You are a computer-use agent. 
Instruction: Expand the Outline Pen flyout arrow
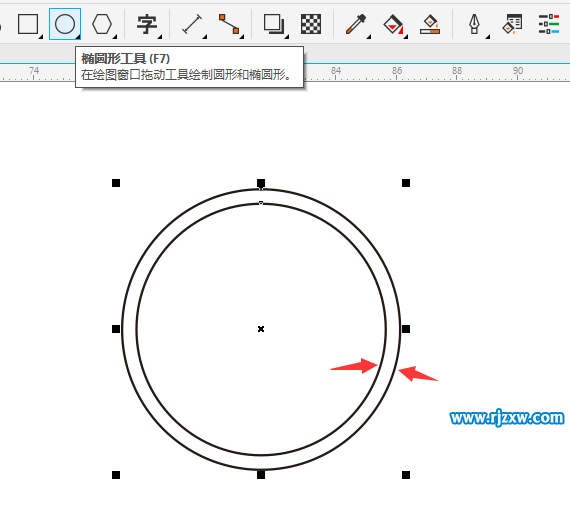pos(487,37)
